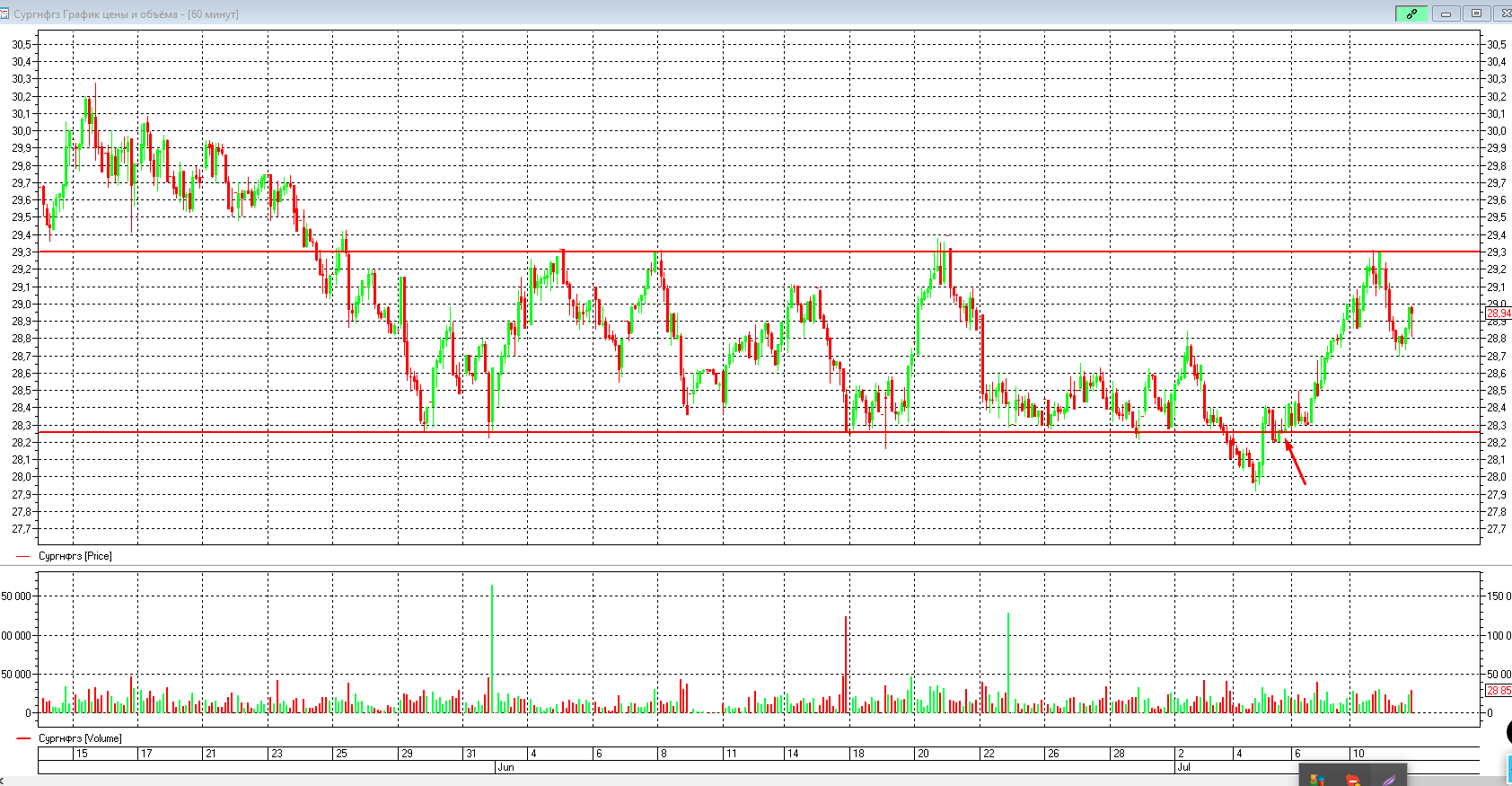
Task: Close the Сургнфгз chart window
Action: pyautogui.click(x=1503, y=13)
